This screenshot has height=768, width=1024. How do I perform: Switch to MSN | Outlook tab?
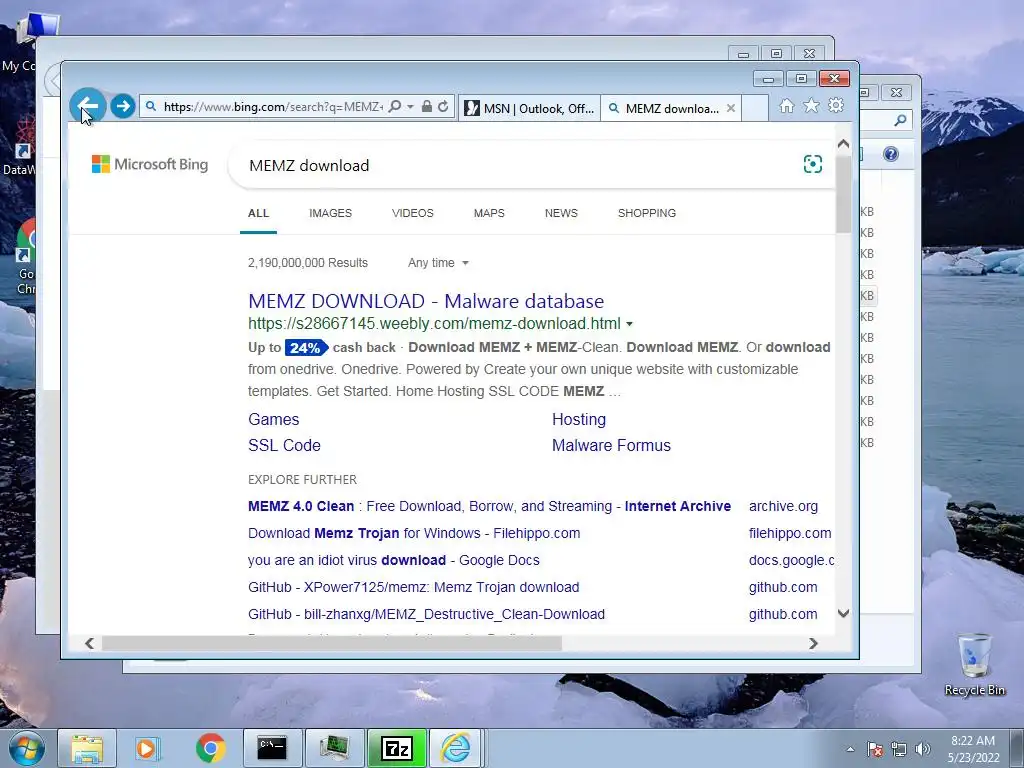pyautogui.click(x=530, y=108)
